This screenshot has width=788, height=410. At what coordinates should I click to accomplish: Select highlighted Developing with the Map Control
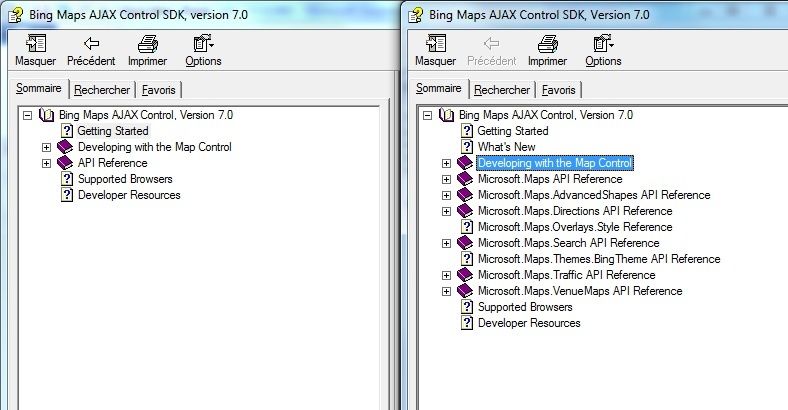555,163
